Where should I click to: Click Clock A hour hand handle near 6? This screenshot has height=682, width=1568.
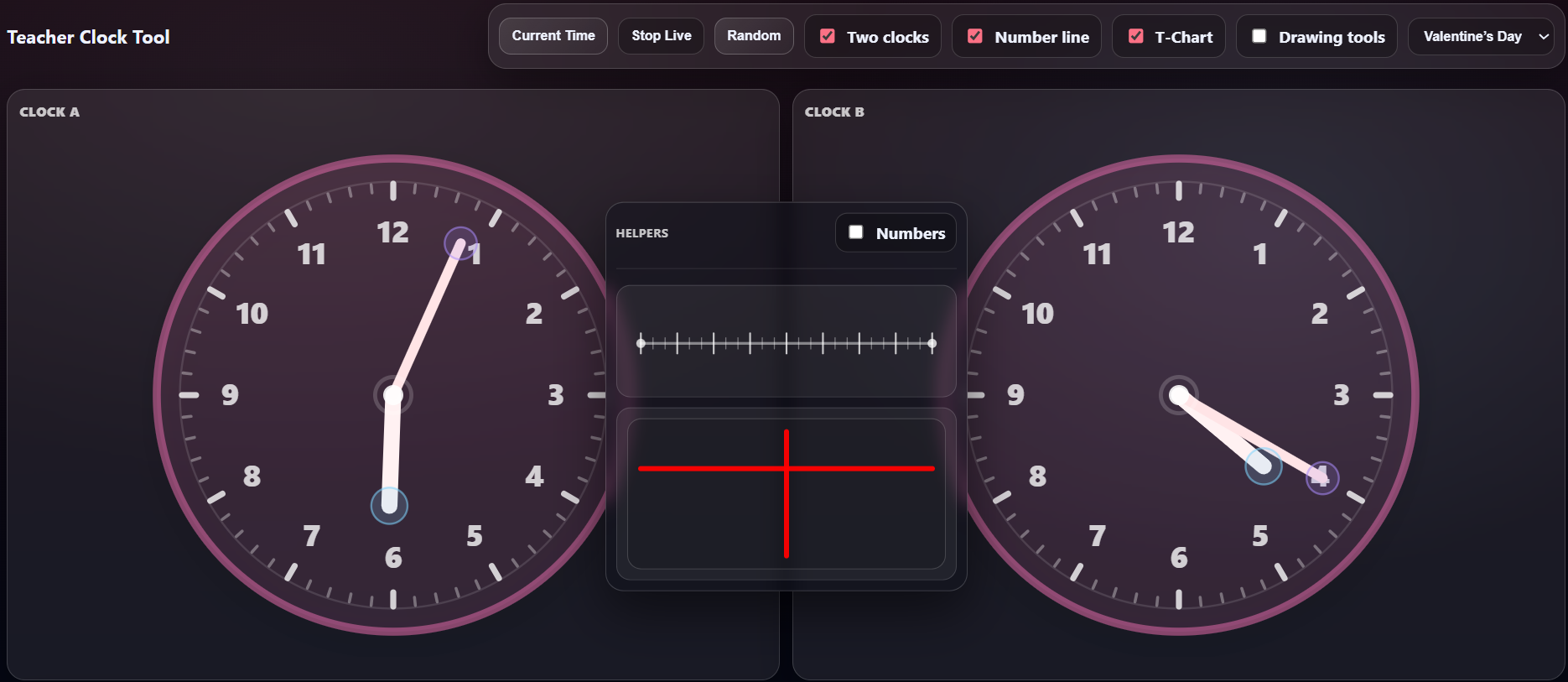tap(389, 505)
